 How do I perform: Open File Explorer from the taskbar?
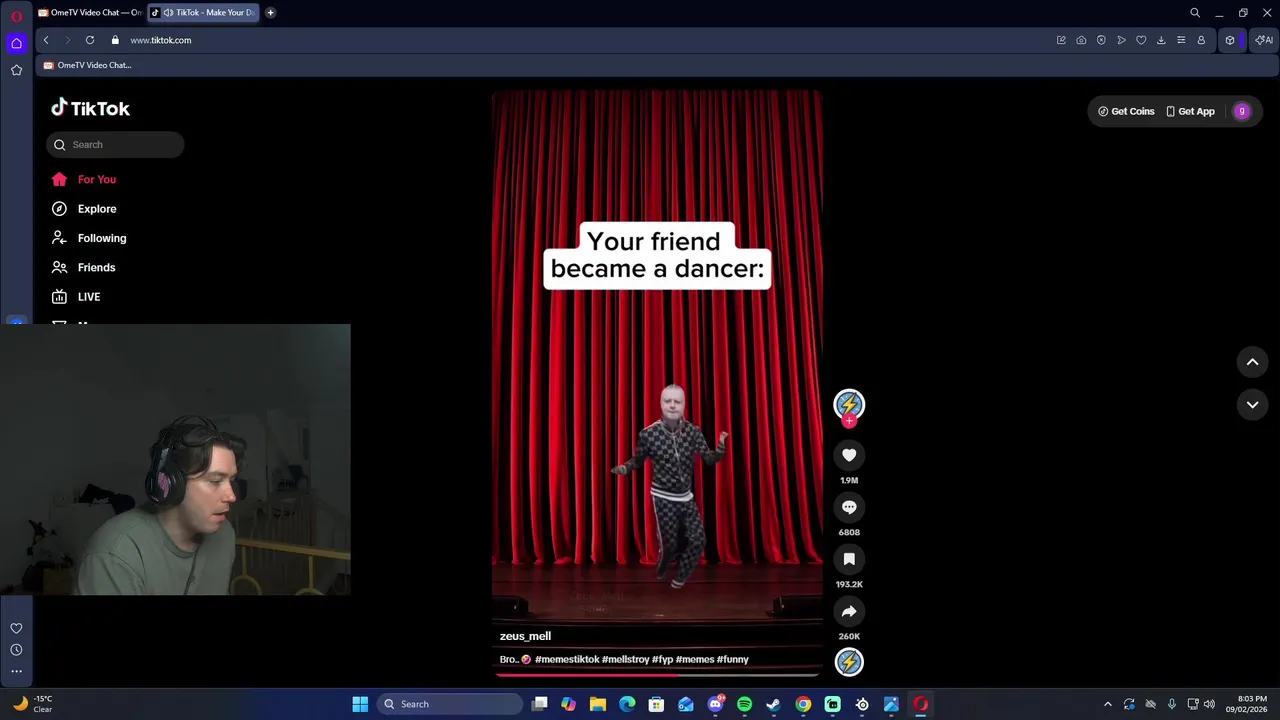[x=598, y=704]
